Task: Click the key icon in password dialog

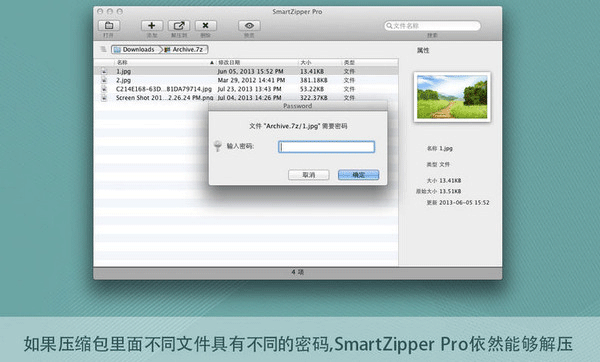Action: [x=218, y=146]
